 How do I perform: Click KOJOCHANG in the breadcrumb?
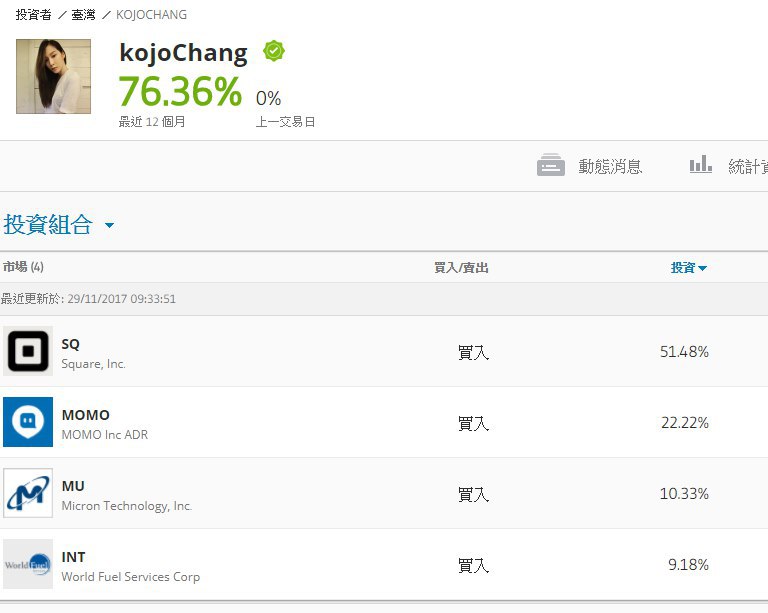pyautogui.click(x=151, y=15)
